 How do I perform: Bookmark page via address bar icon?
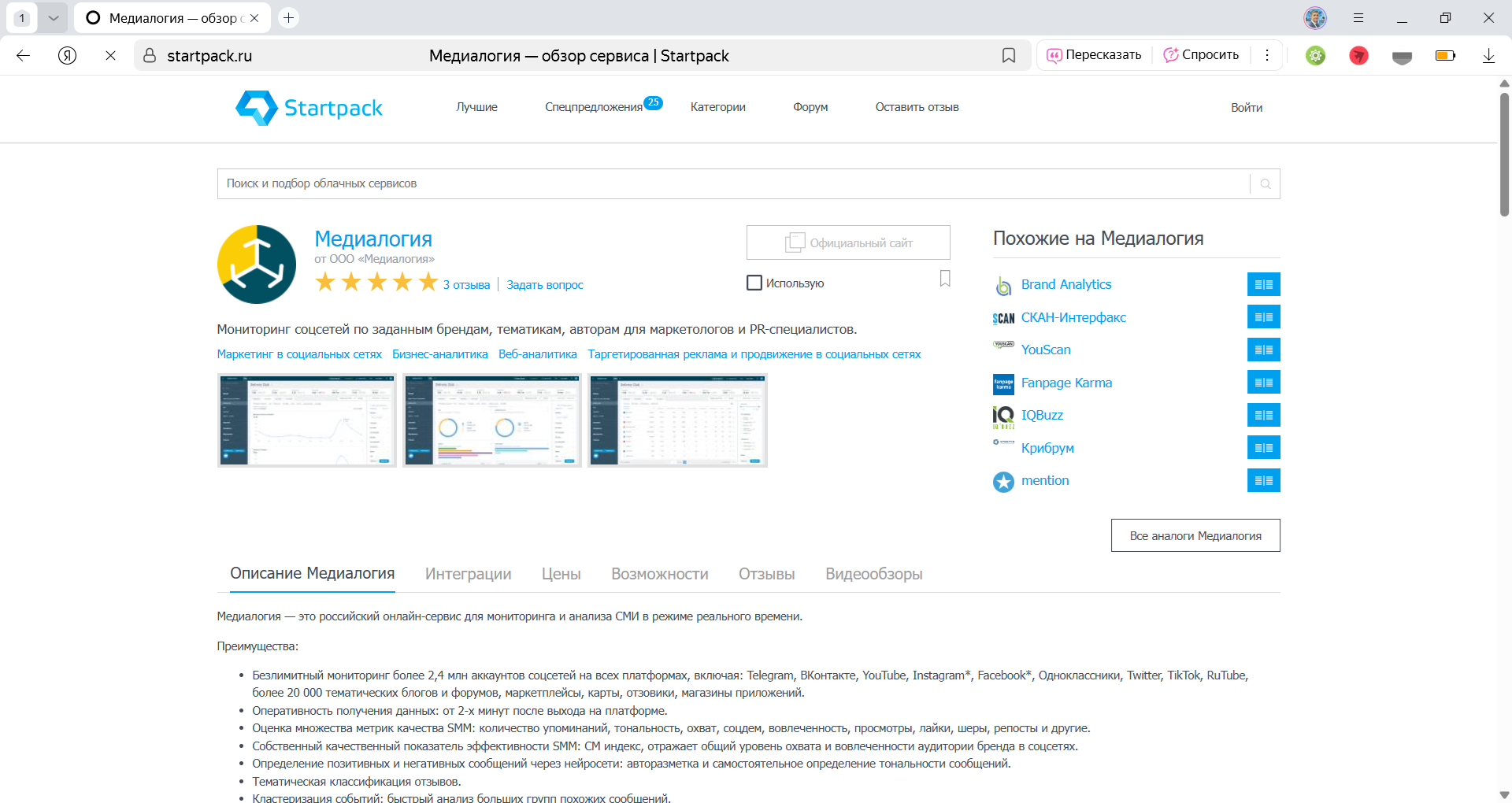click(x=1008, y=56)
